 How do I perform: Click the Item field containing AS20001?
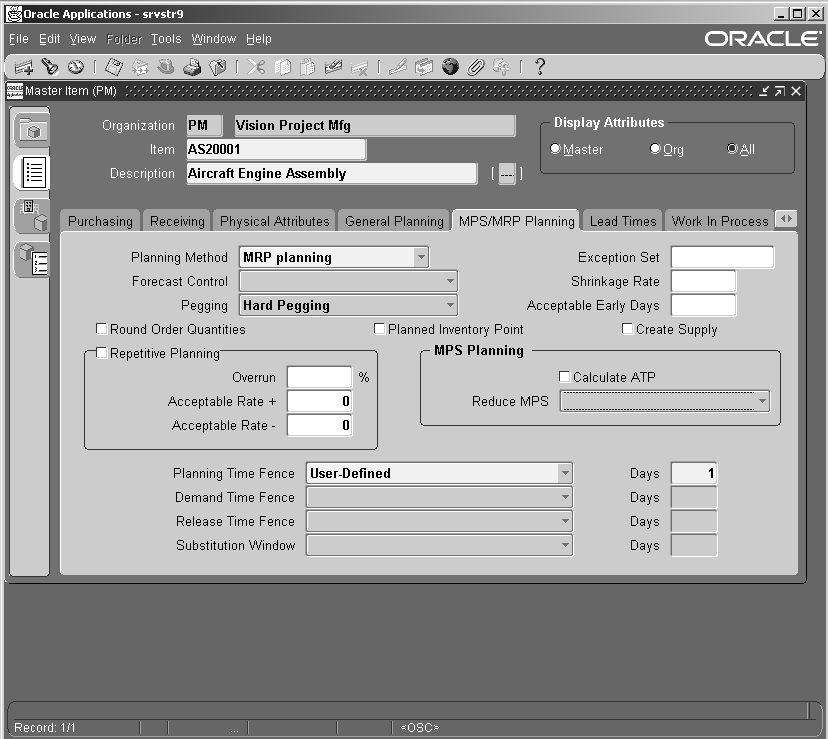276,149
